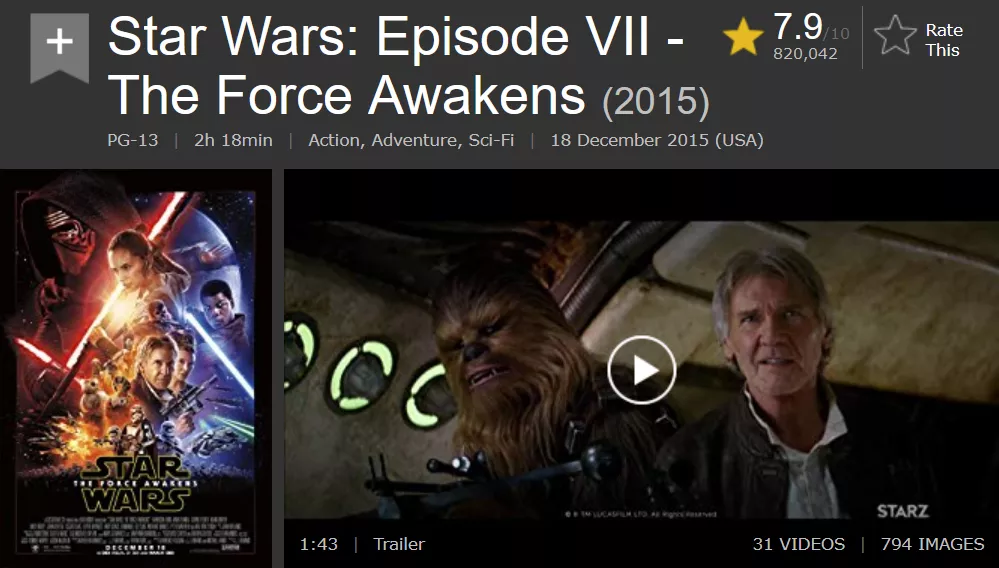Open the Adventure genre link

416,140
